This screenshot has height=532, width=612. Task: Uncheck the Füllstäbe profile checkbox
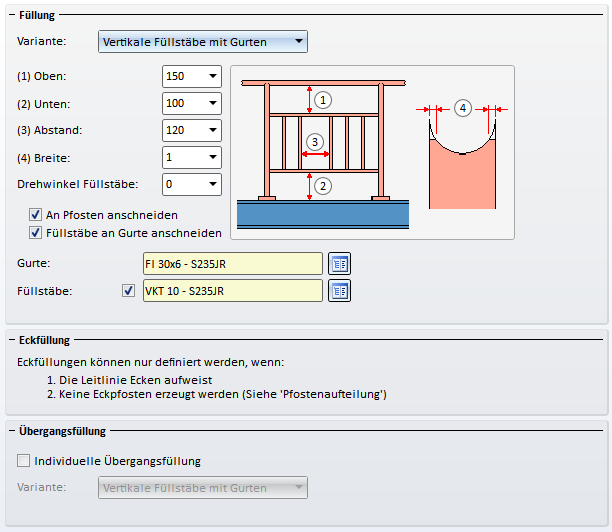point(128,291)
